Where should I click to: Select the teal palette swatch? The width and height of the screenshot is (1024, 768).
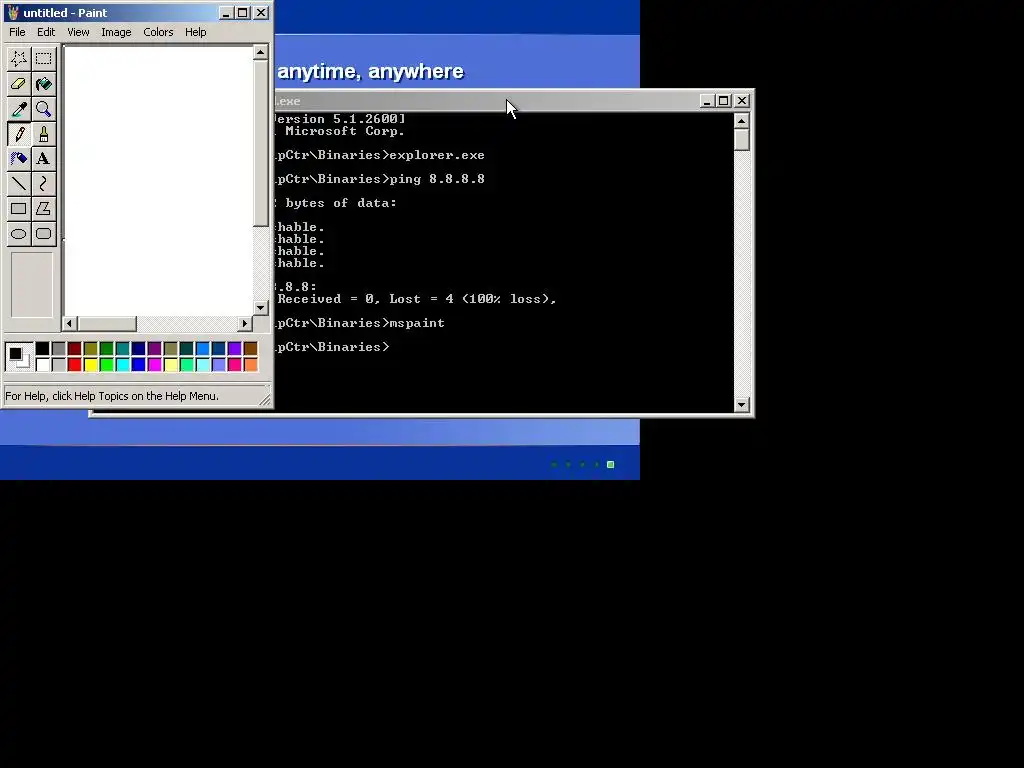tap(122, 348)
